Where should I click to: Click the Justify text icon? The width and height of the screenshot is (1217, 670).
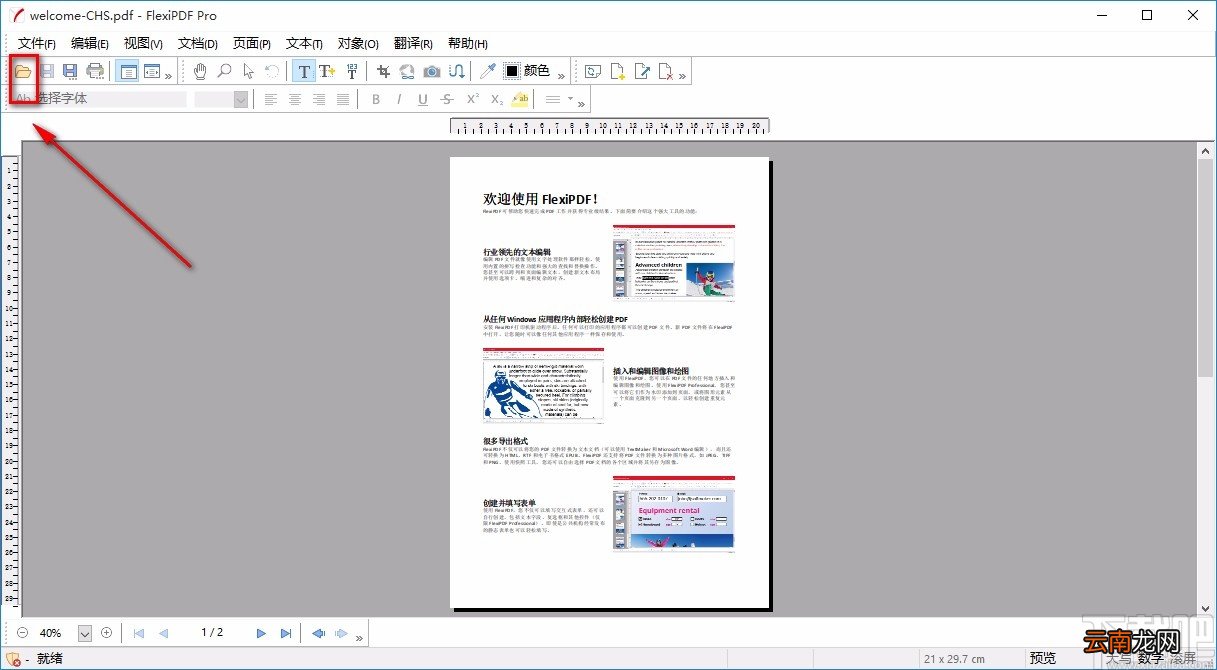point(343,99)
